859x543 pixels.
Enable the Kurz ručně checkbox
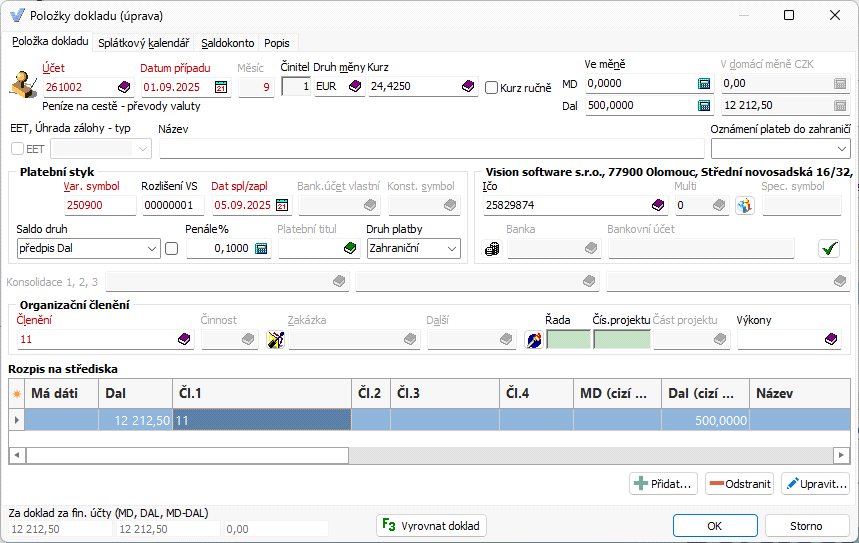pyautogui.click(x=491, y=88)
